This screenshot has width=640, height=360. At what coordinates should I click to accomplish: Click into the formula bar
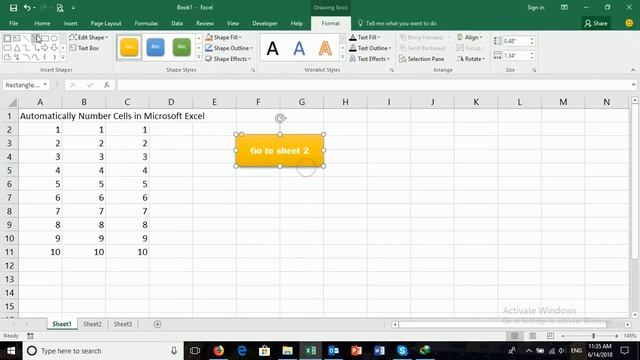373,85
